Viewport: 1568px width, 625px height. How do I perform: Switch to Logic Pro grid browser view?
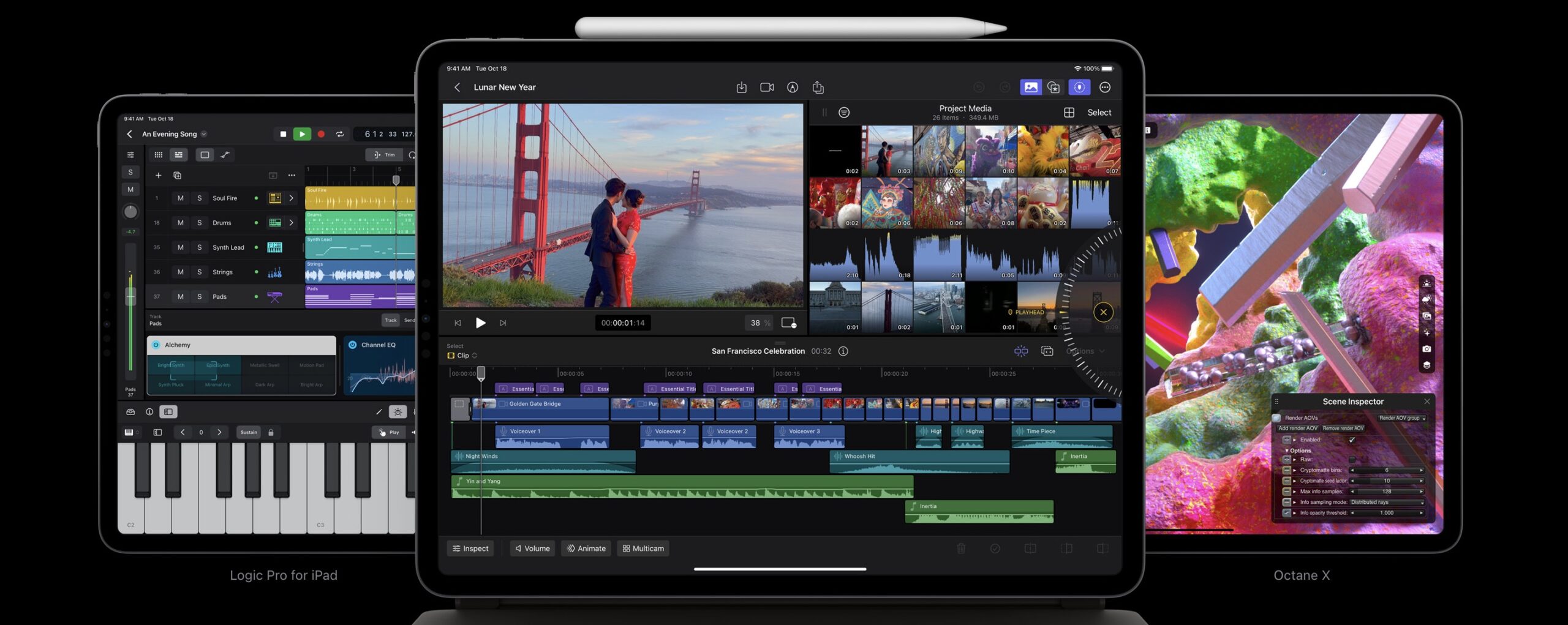pos(158,155)
